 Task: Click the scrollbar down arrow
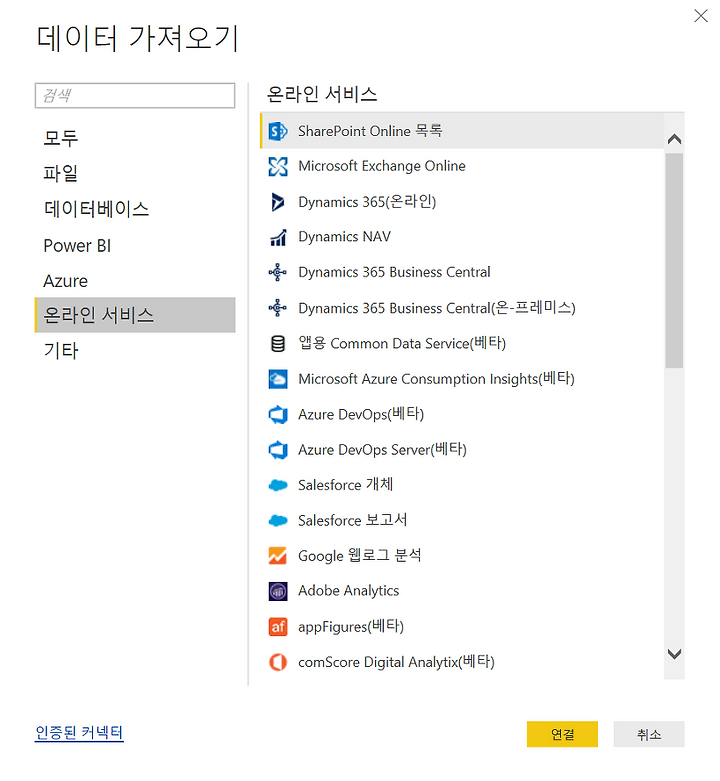point(674,654)
